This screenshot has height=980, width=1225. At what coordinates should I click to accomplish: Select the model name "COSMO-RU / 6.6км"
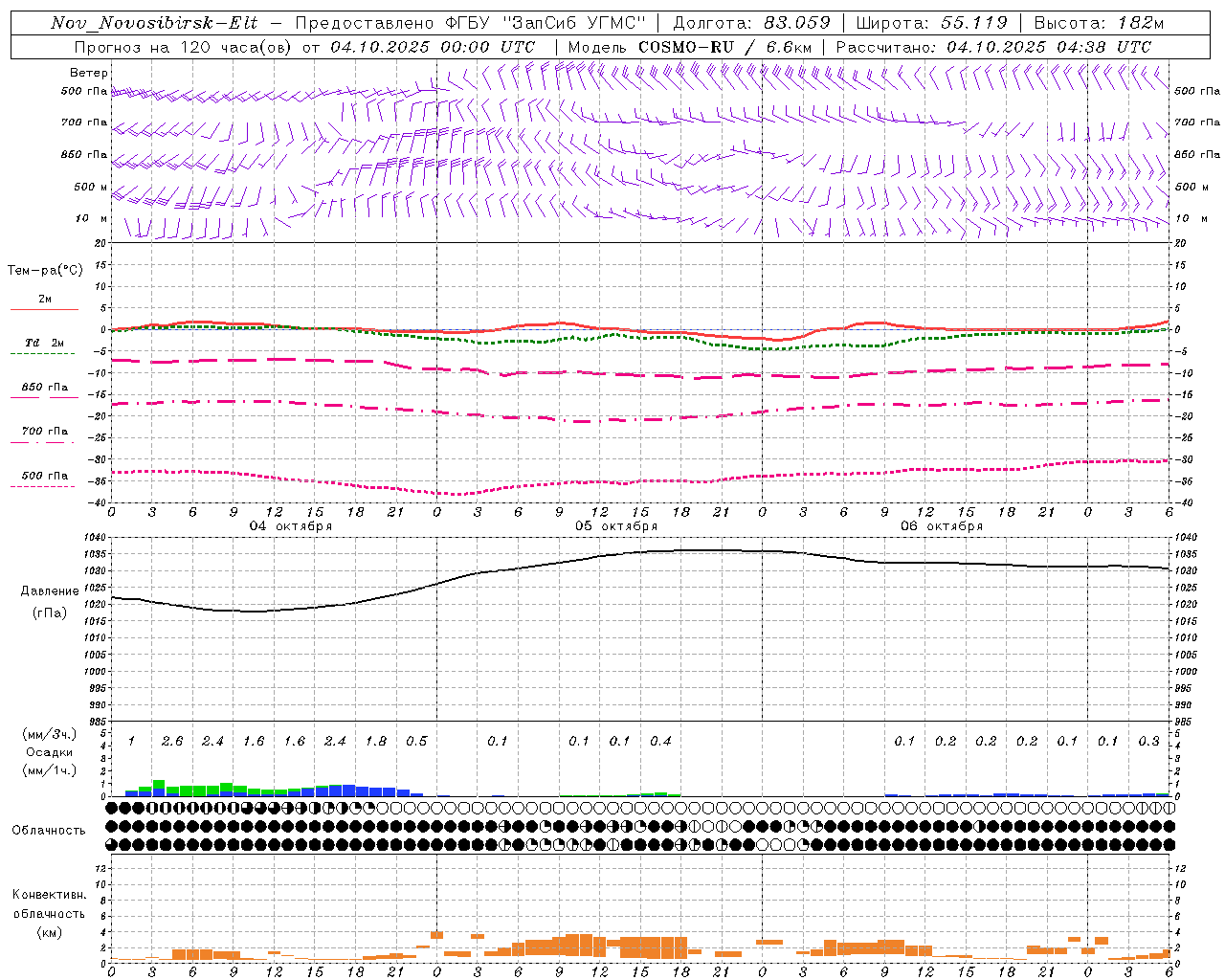724,47
